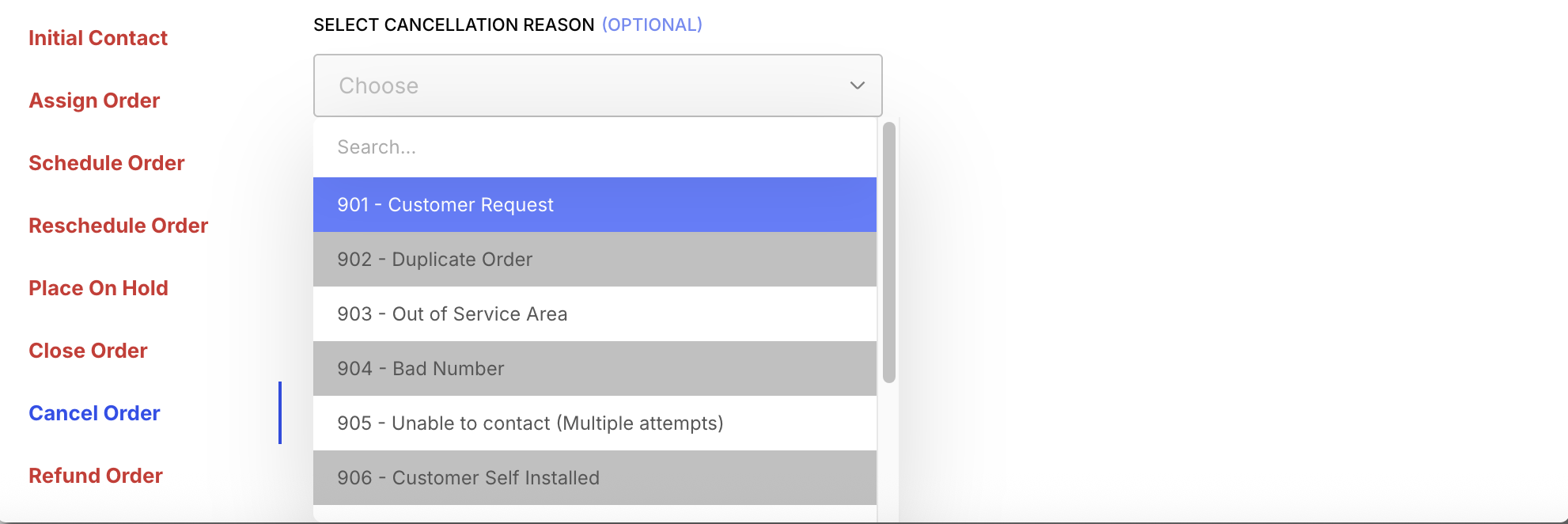Click the Cancel Order tab
This screenshot has height=524, width=1568.
(x=94, y=413)
